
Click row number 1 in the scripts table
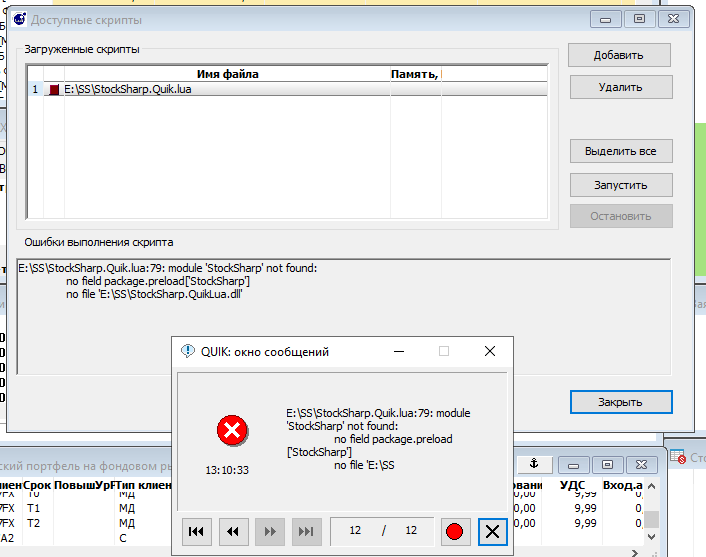click(35, 89)
